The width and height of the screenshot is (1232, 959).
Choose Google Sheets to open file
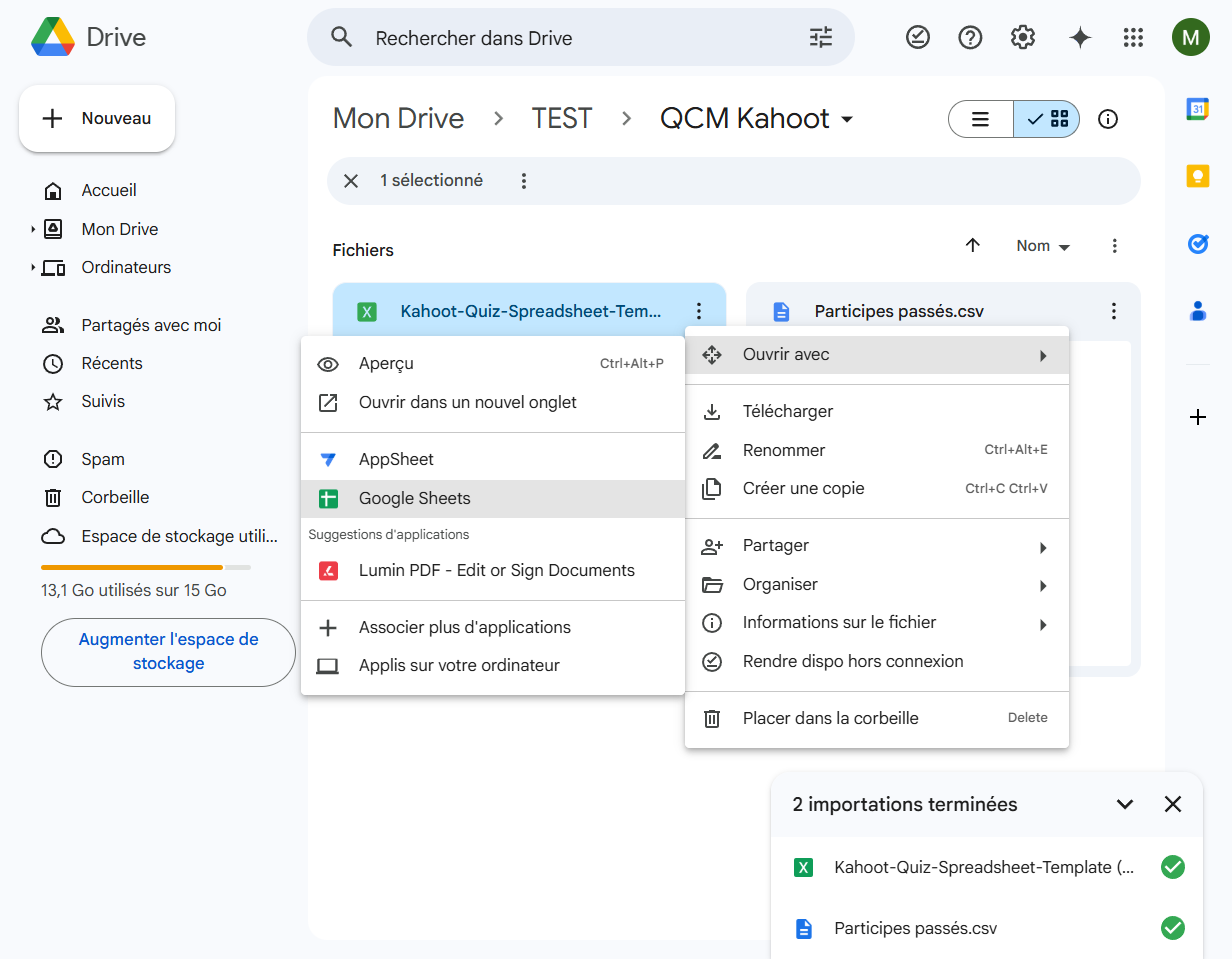click(493, 498)
